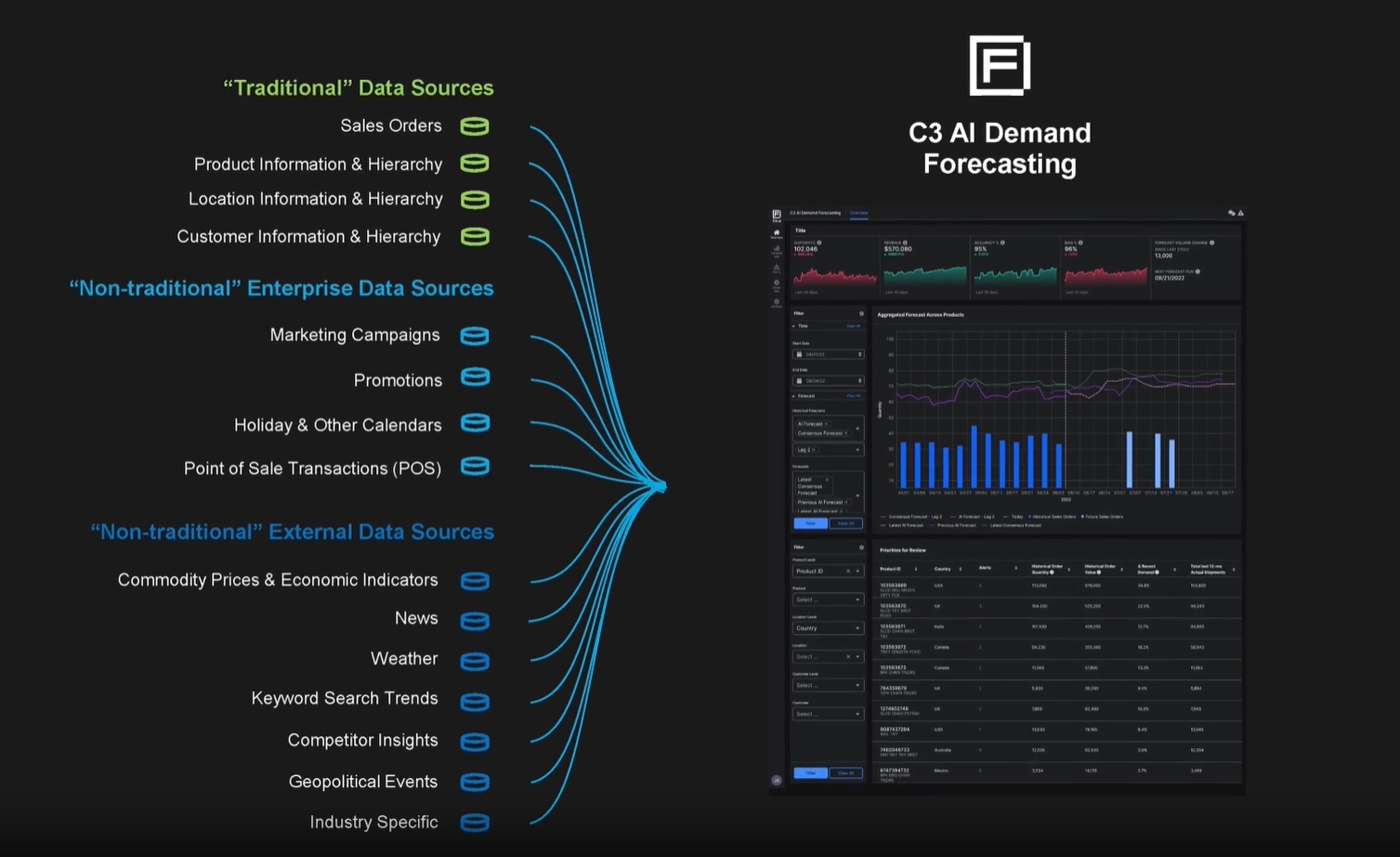The height and width of the screenshot is (857, 1400).
Task: Toggle Historical Sales Orders legend entry
Action: 1052,517
